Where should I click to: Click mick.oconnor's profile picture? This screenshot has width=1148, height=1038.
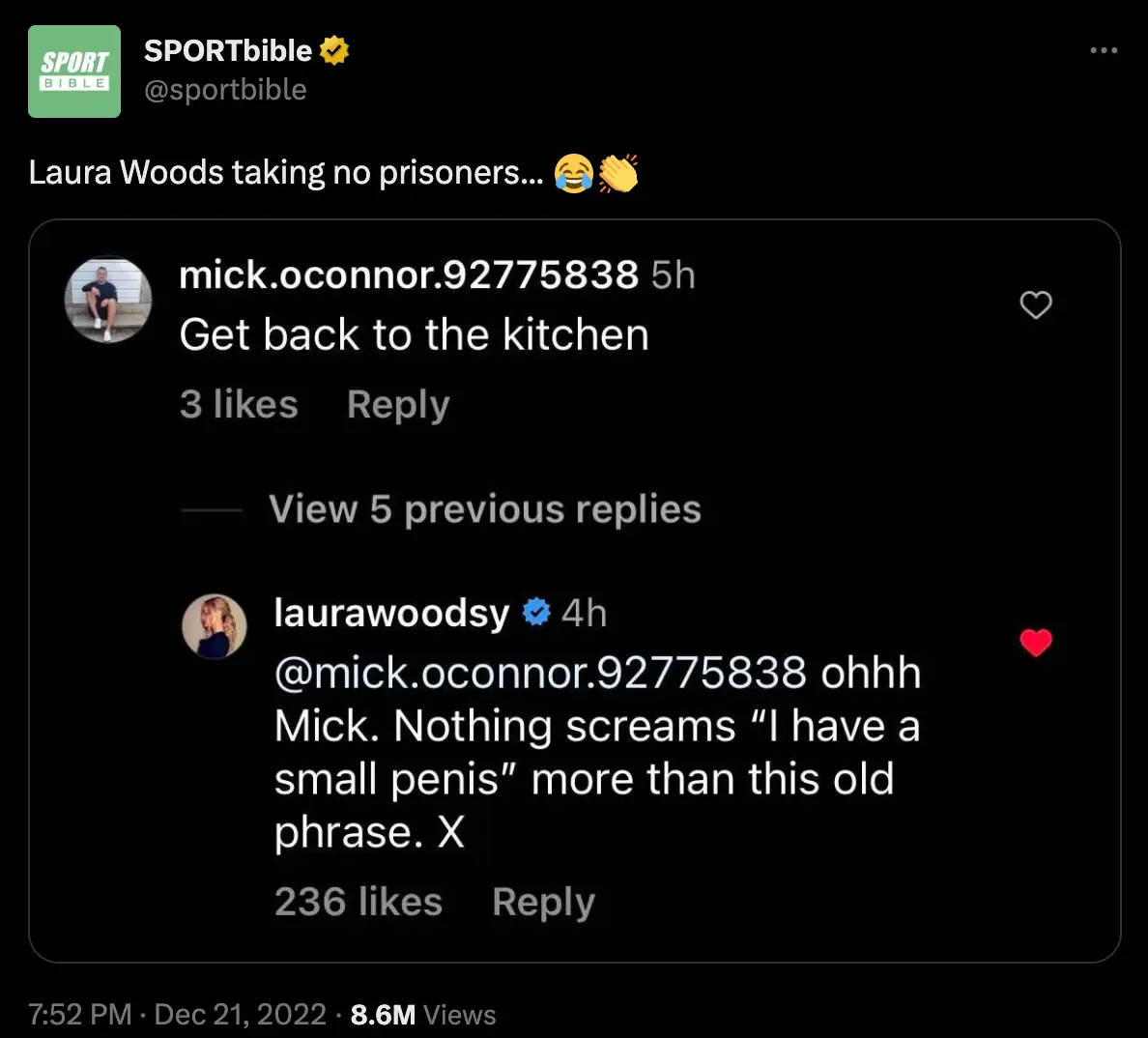coord(107,300)
